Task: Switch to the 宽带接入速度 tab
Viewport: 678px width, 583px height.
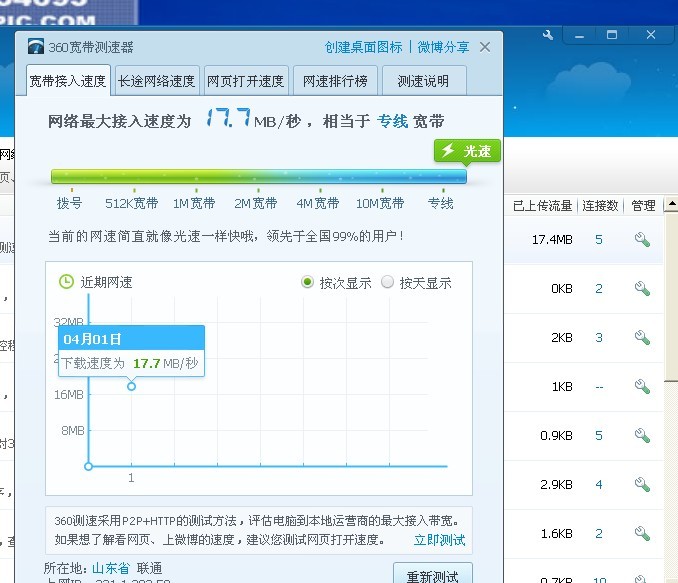Action: point(68,80)
